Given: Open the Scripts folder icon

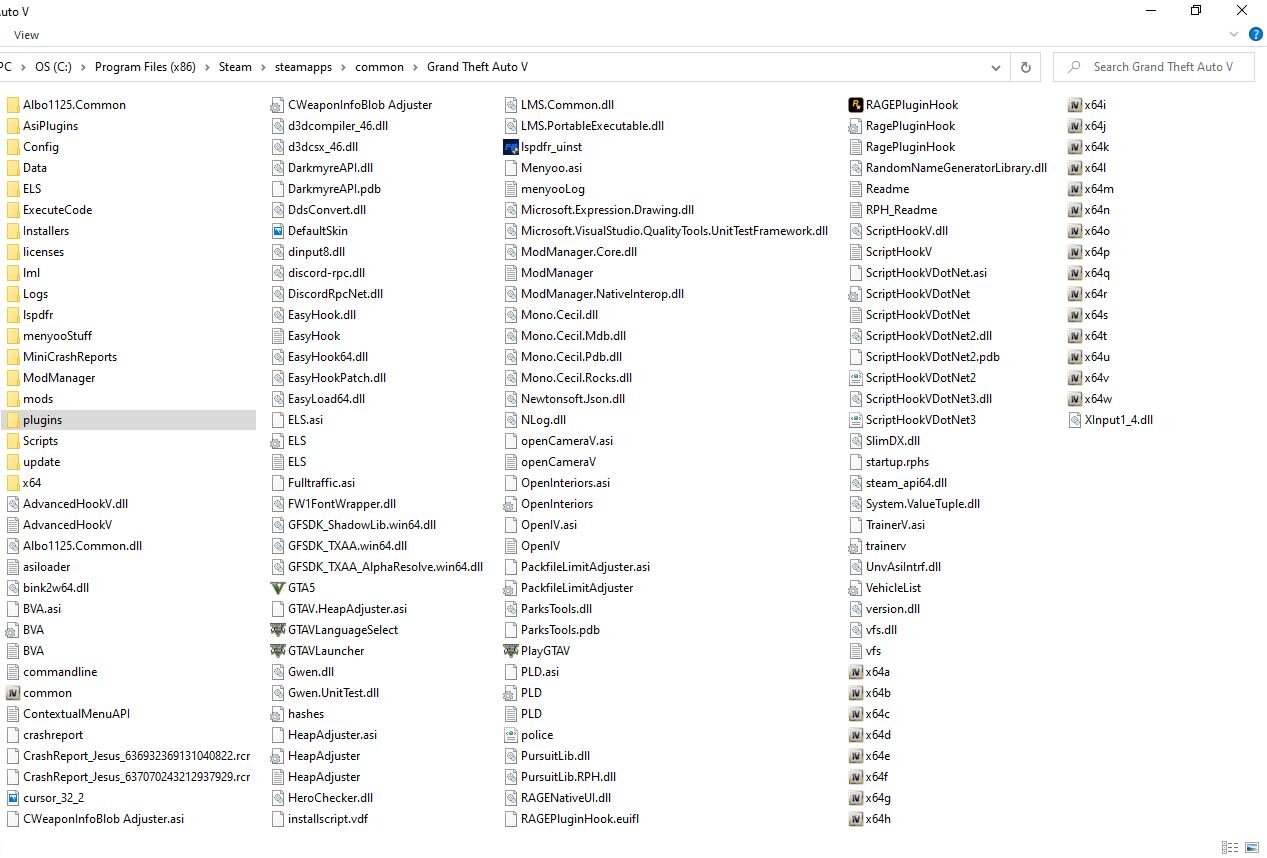Looking at the screenshot, I should [x=13, y=441].
